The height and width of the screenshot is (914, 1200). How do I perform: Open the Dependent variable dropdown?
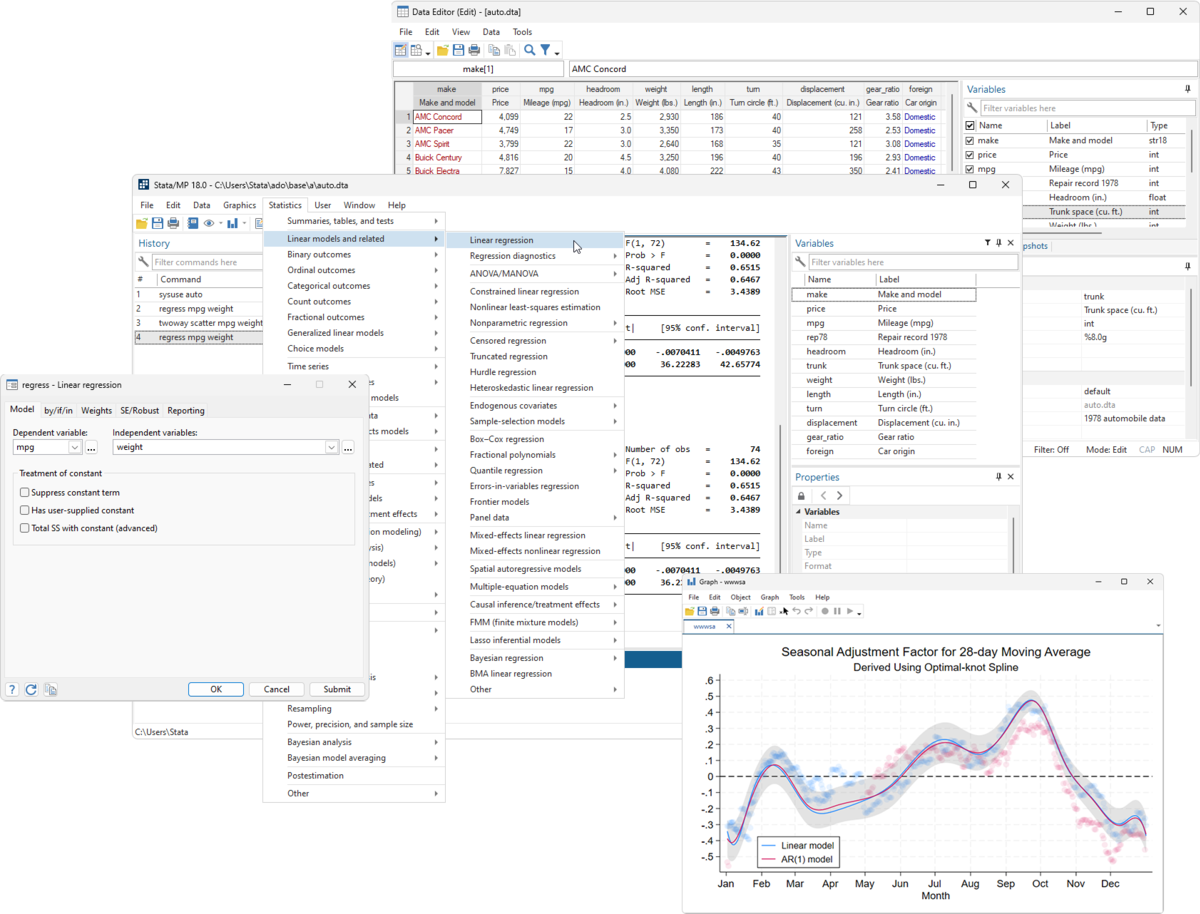pos(75,448)
